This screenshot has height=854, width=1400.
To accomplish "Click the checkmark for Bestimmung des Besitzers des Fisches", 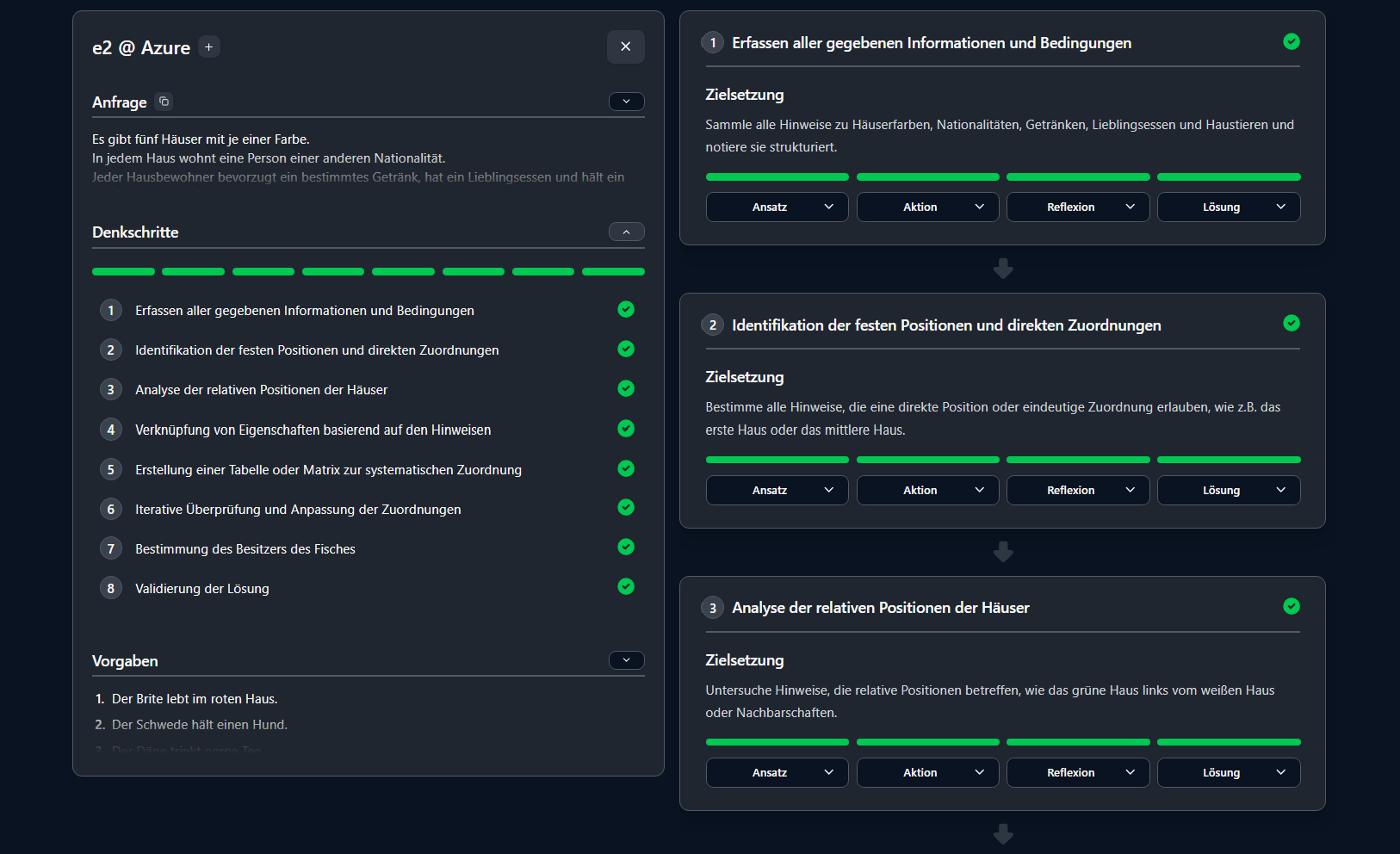I will coord(626,547).
